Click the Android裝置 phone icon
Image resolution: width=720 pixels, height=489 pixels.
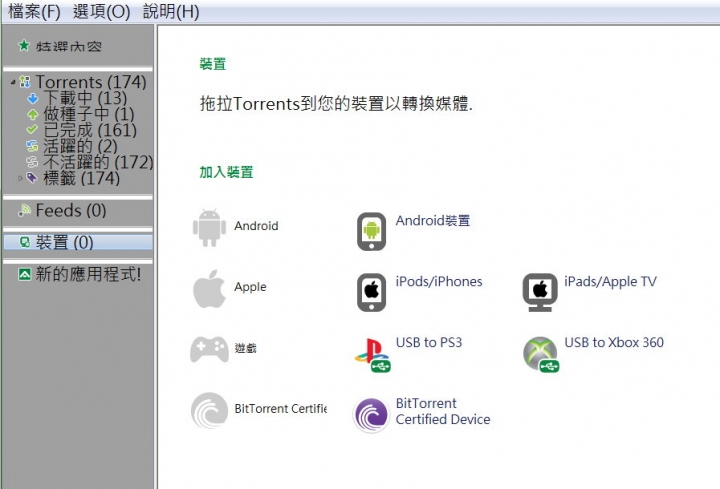(x=371, y=231)
